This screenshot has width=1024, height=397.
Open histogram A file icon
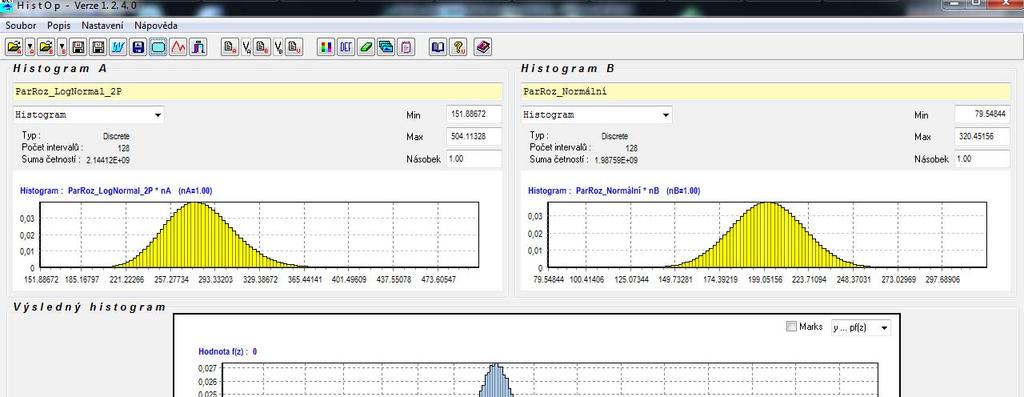14,47
